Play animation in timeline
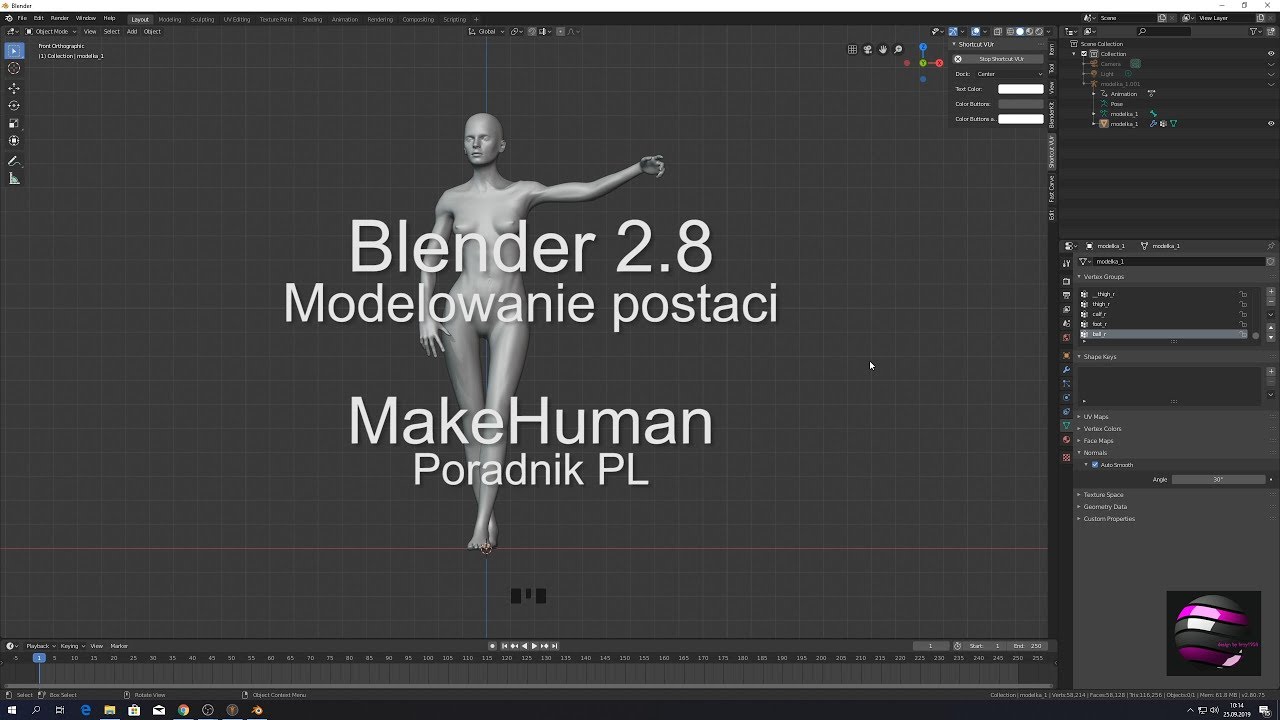Viewport: 1280px width, 720px height. pos(534,646)
